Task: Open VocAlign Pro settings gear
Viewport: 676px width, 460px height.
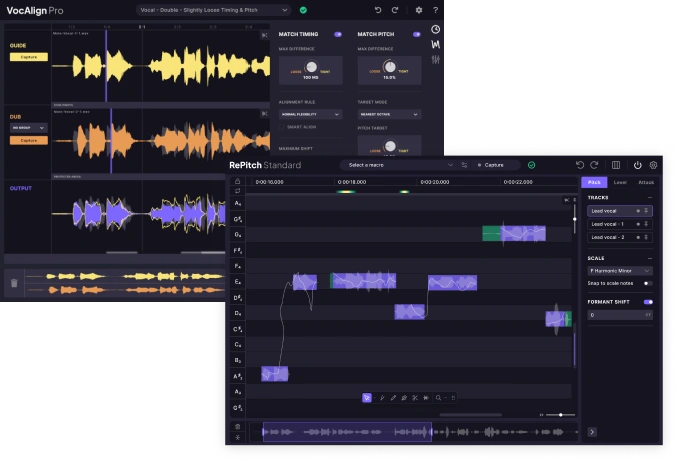Action: click(x=419, y=10)
